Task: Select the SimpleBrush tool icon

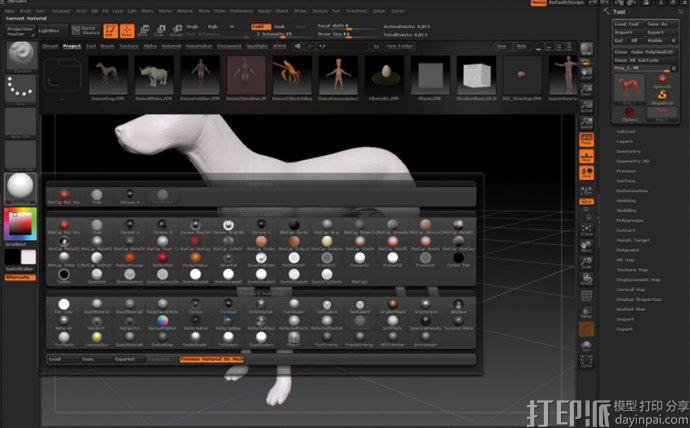Action: pyautogui.click(x=662, y=97)
